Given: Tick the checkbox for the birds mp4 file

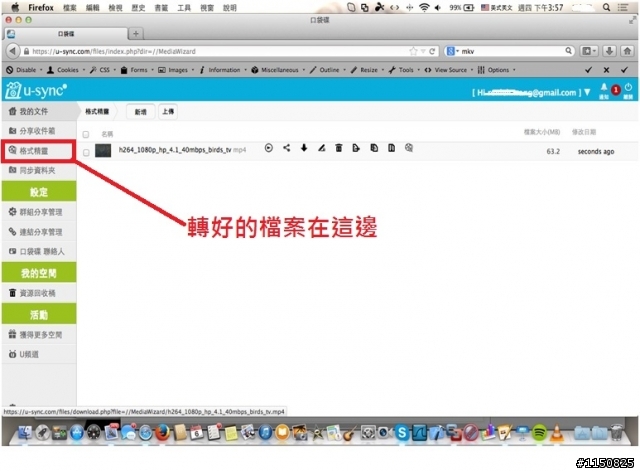Looking at the screenshot, I should (x=86, y=153).
